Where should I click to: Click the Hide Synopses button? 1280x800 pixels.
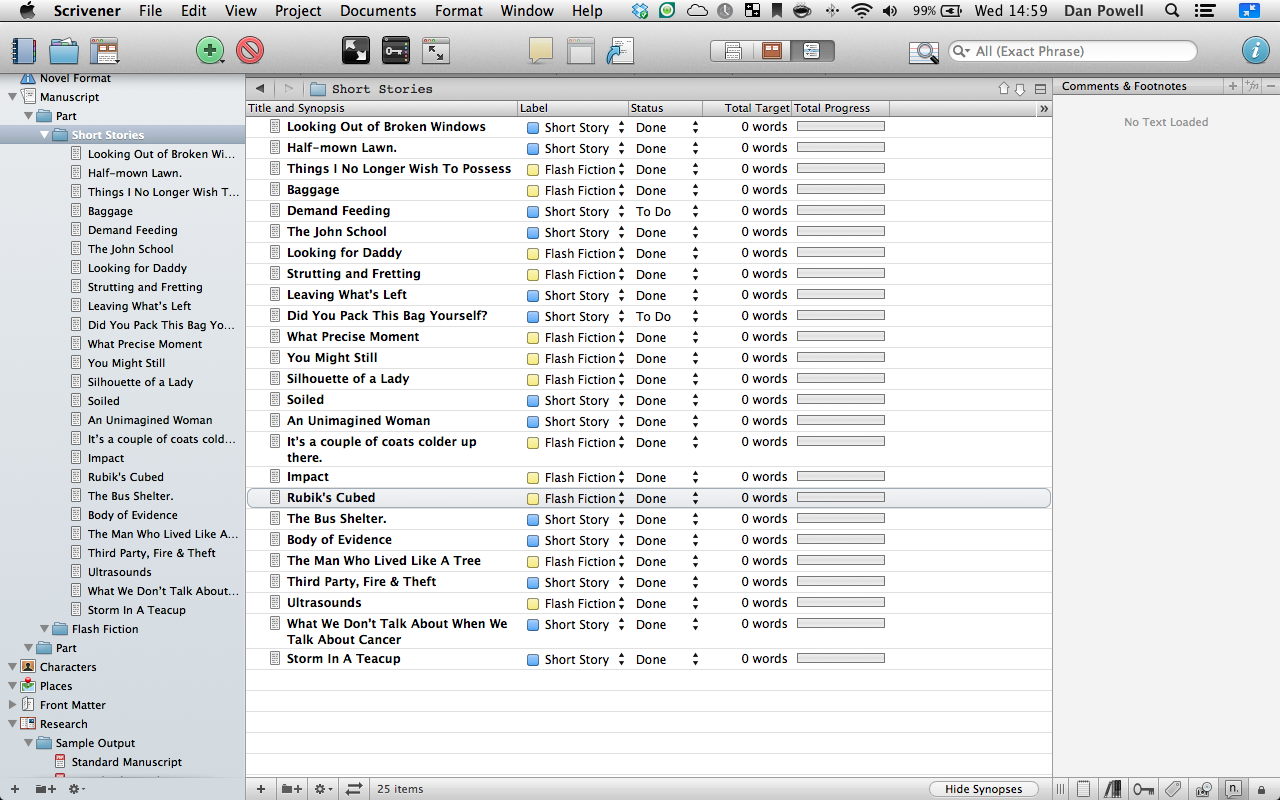(x=983, y=789)
